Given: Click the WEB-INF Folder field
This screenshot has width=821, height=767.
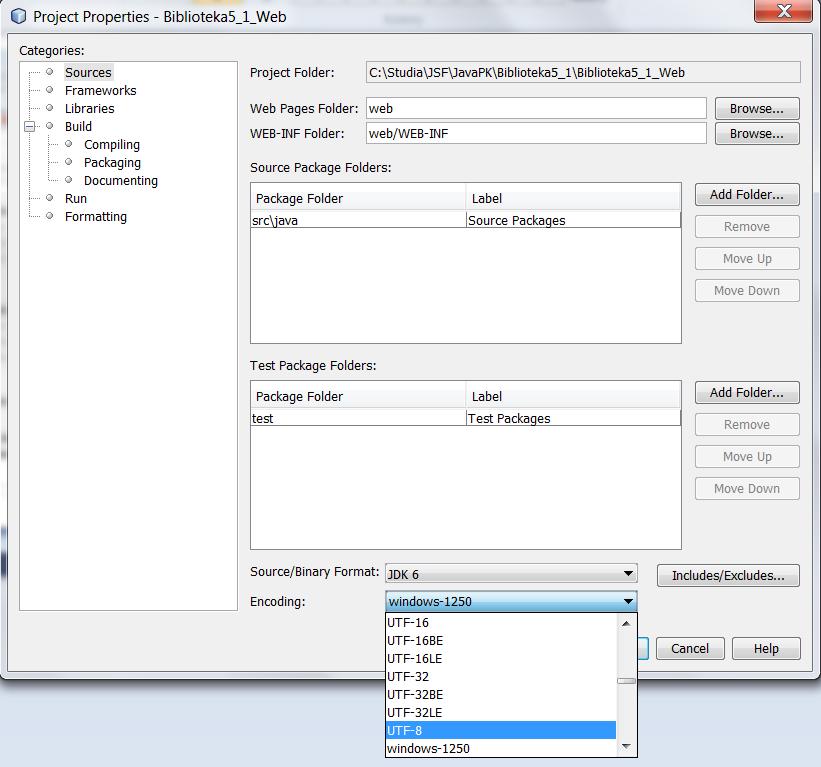Looking at the screenshot, I should pyautogui.click(x=536, y=134).
